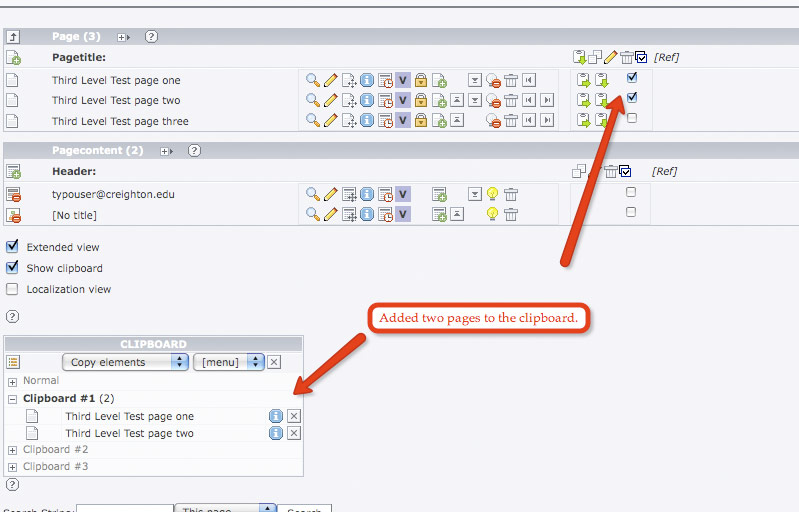Remove Third Level Test page one from clipboard
The image size is (799, 512).
pyautogui.click(x=294, y=416)
